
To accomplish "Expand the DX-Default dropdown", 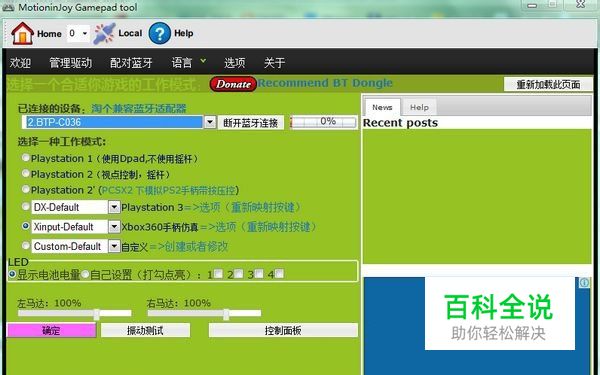I will (x=114, y=207).
